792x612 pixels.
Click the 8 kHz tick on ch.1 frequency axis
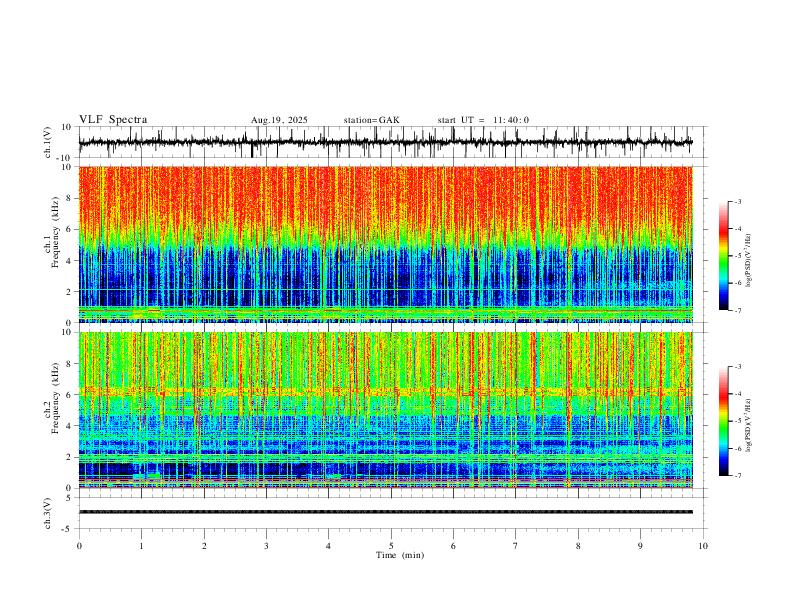pyautogui.click(x=70, y=198)
